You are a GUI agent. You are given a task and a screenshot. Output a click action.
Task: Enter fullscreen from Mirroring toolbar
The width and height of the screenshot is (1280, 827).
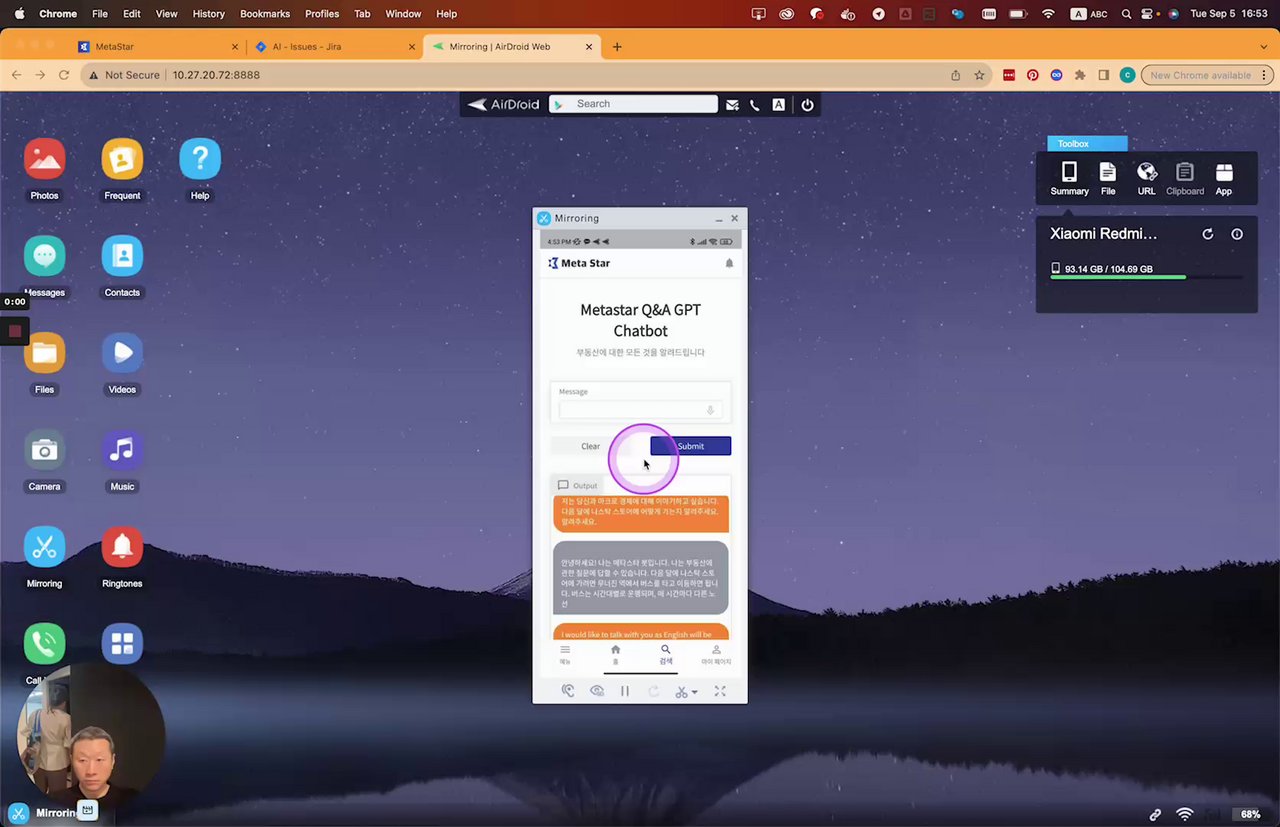(720, 691)
